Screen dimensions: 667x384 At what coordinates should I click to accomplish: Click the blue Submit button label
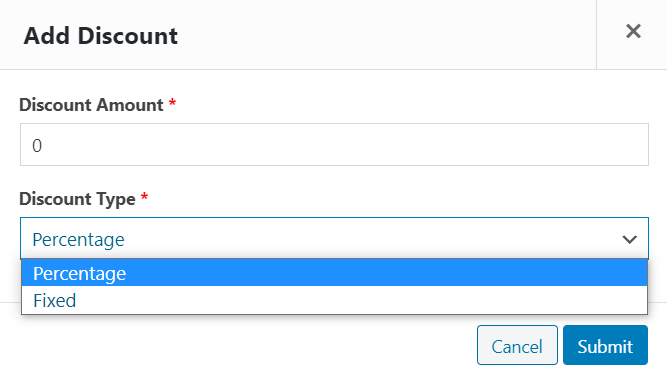605,347
